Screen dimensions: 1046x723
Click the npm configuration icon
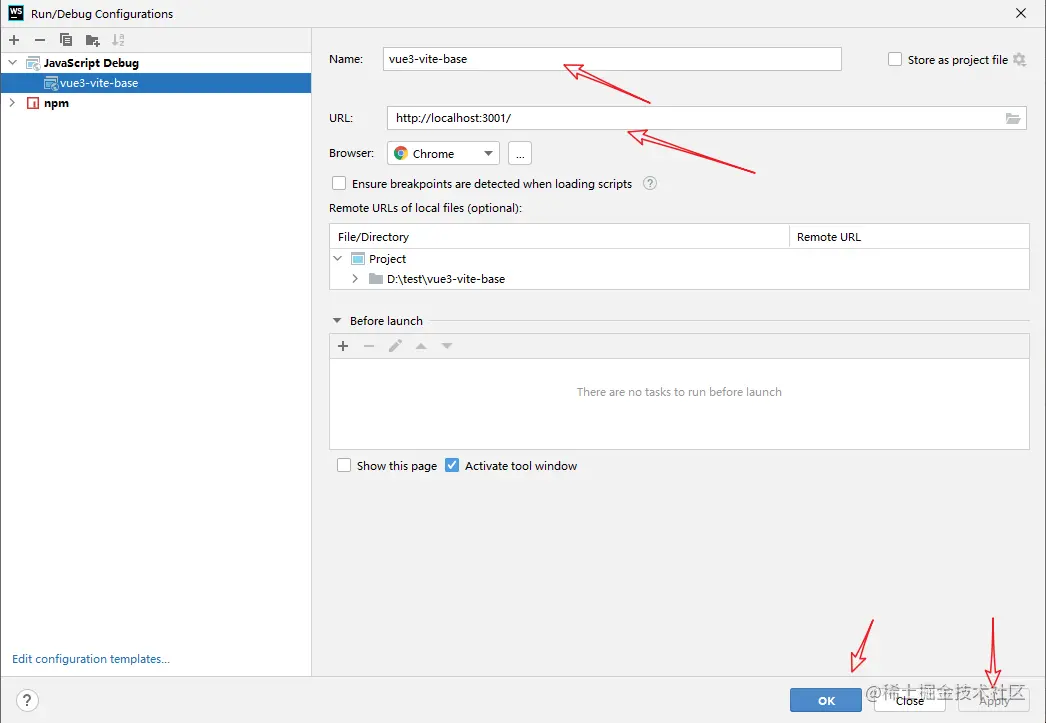[33, 103]
